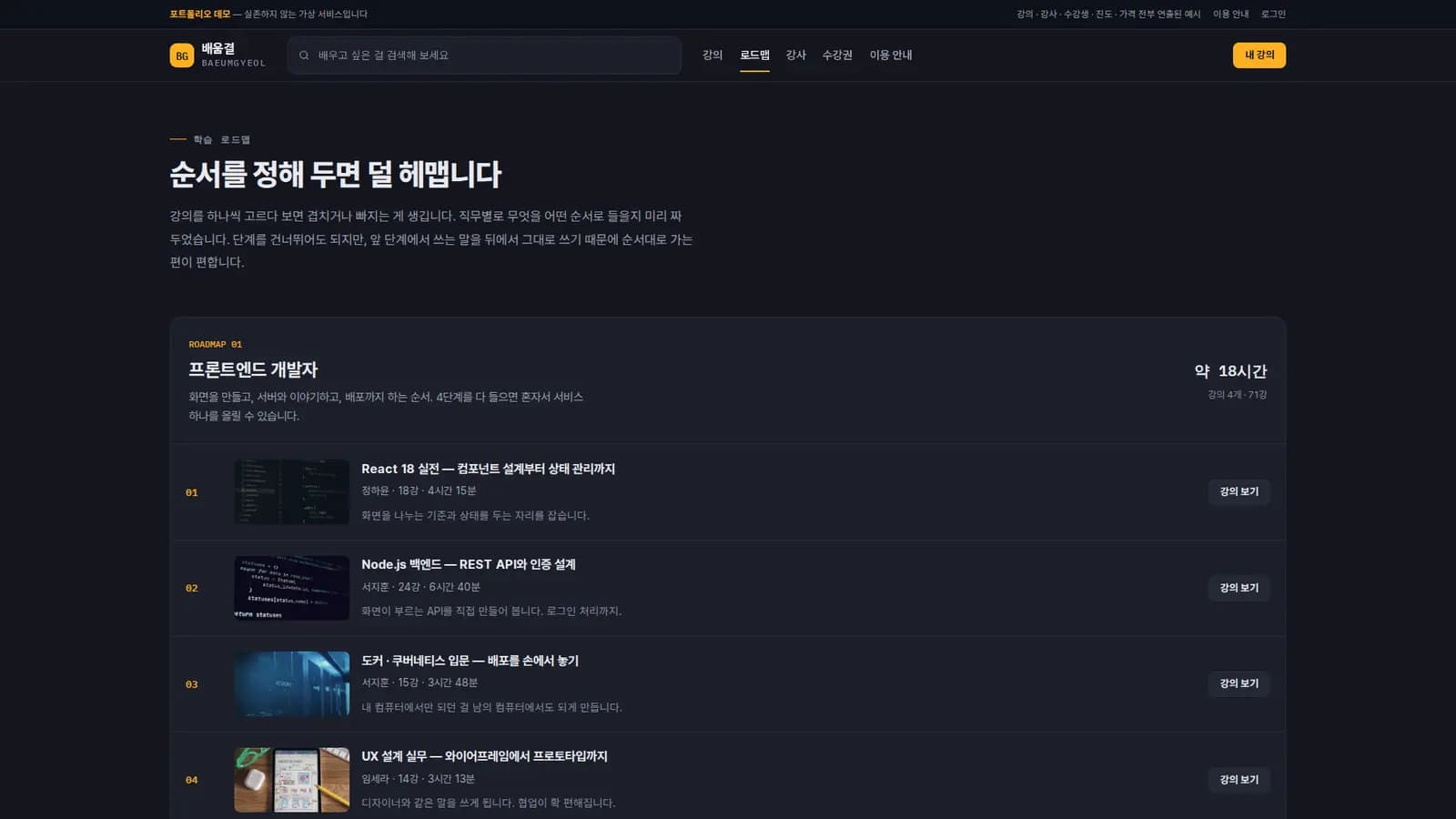This screenshot has width=1456, height=819.
Task: Click the React 18 실전 course title
Action: point(488,469)
